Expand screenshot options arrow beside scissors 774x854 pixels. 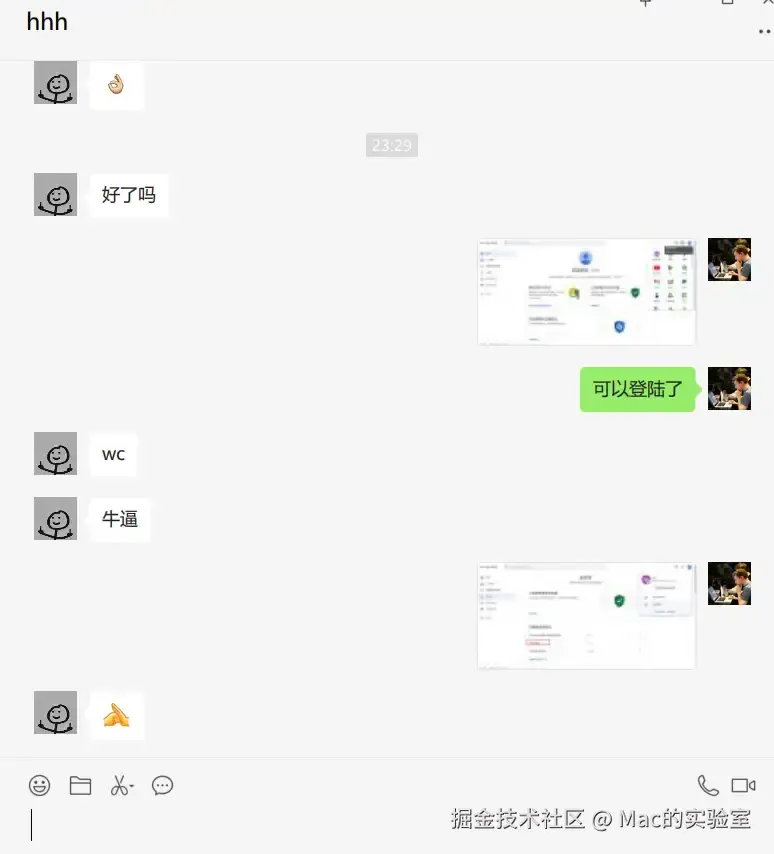pos(132,786)
